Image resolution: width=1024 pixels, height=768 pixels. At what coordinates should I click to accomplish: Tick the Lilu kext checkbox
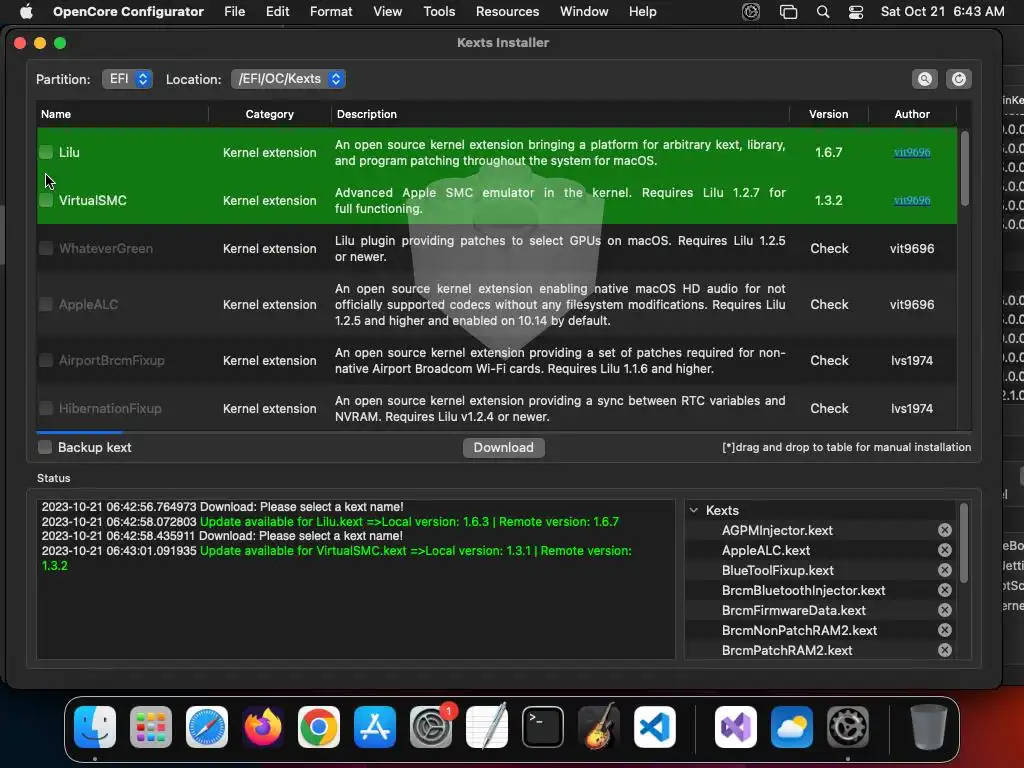click(x=46, y=152)
